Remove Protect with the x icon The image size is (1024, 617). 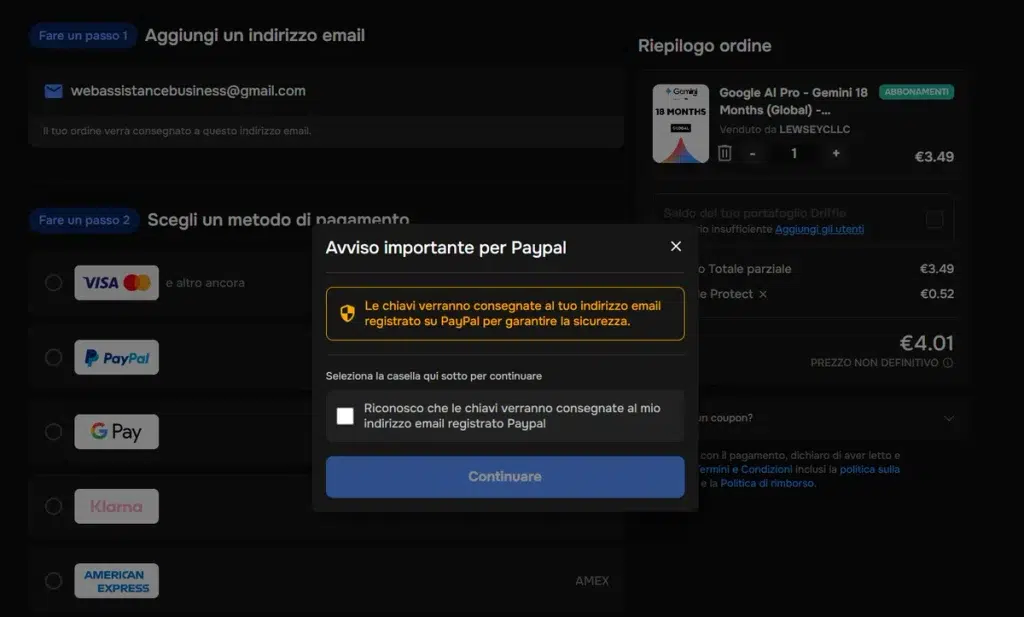763,294
